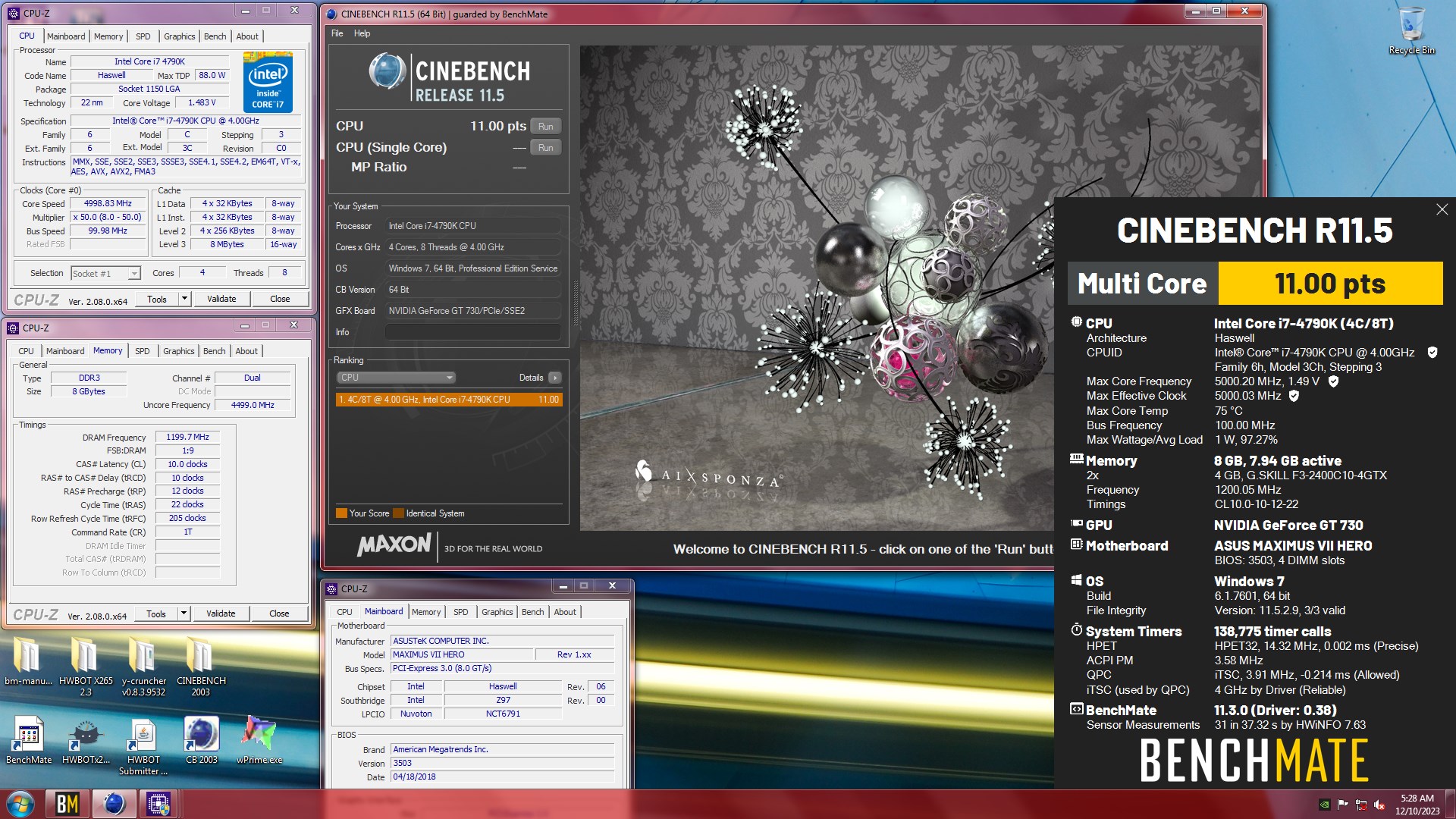The image size is (1456, 819).
Task: Click the volume speaker tray icon
Action: tap(1379, 805)
